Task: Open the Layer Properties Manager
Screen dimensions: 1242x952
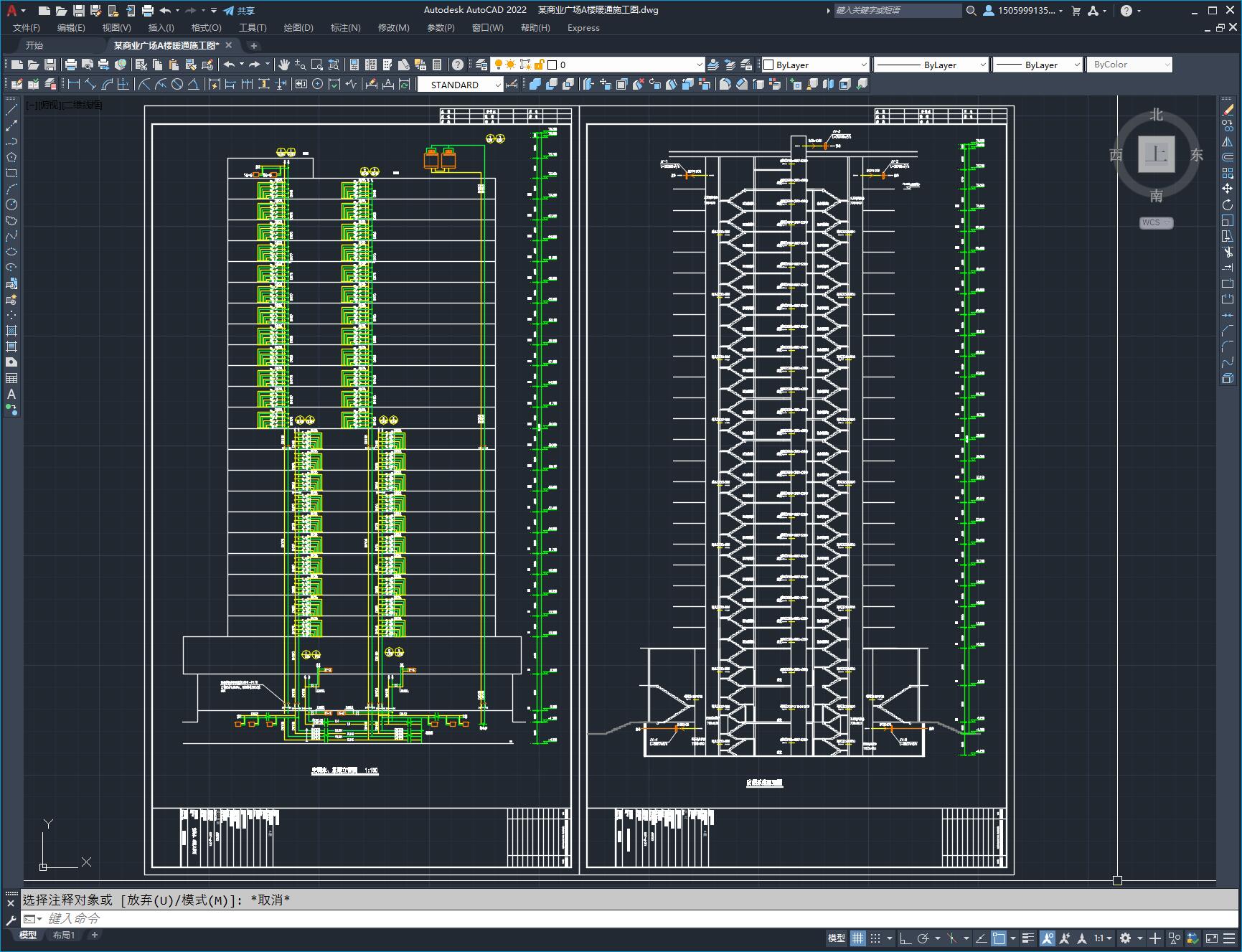Action: click(481, 65)
